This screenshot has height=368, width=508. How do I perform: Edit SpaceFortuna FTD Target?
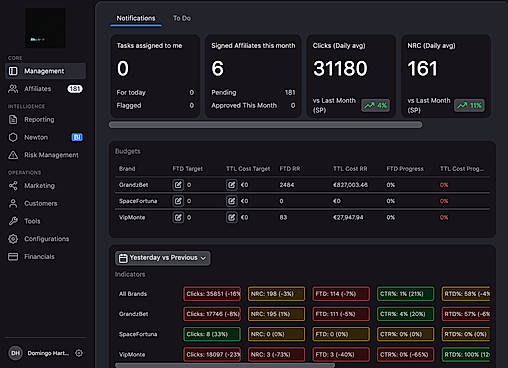tap(178, 201)
